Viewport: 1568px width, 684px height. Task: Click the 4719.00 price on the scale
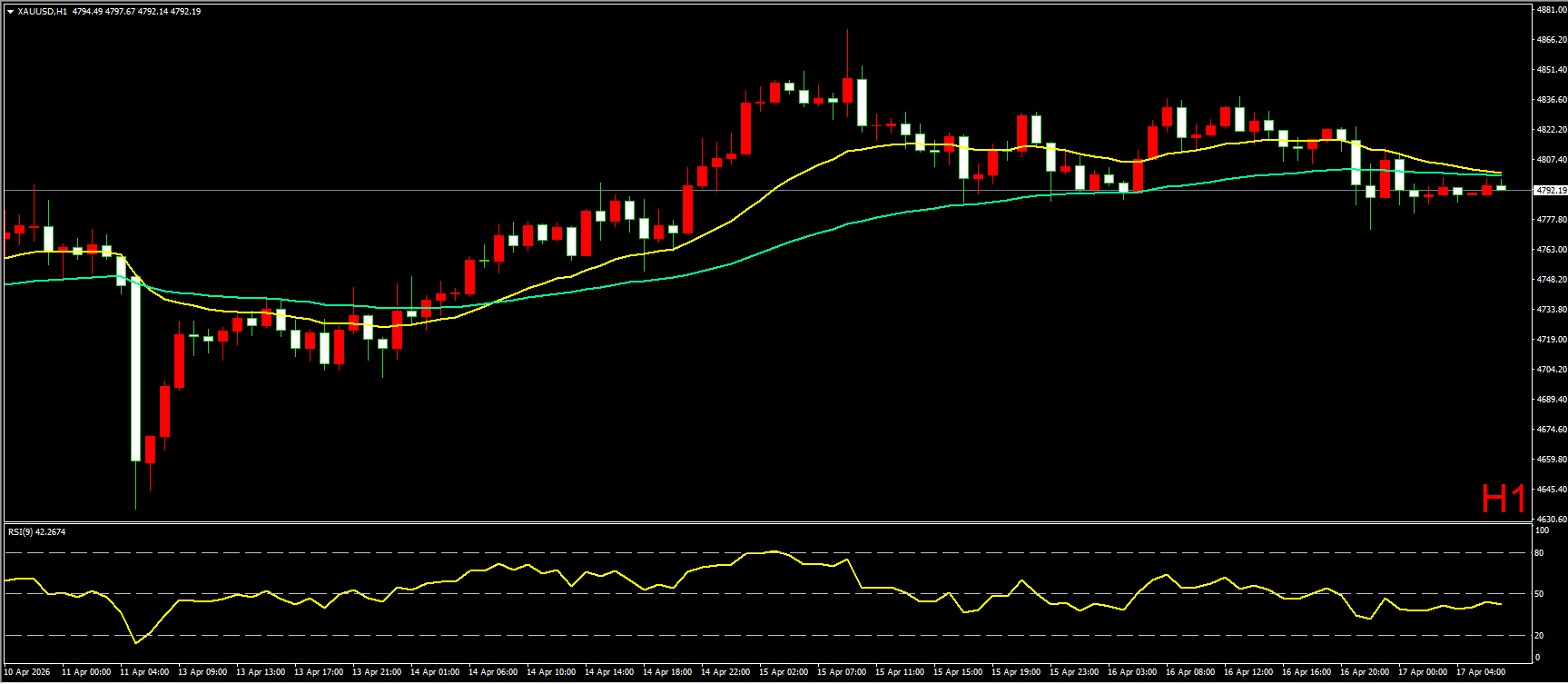[1550, 340]
